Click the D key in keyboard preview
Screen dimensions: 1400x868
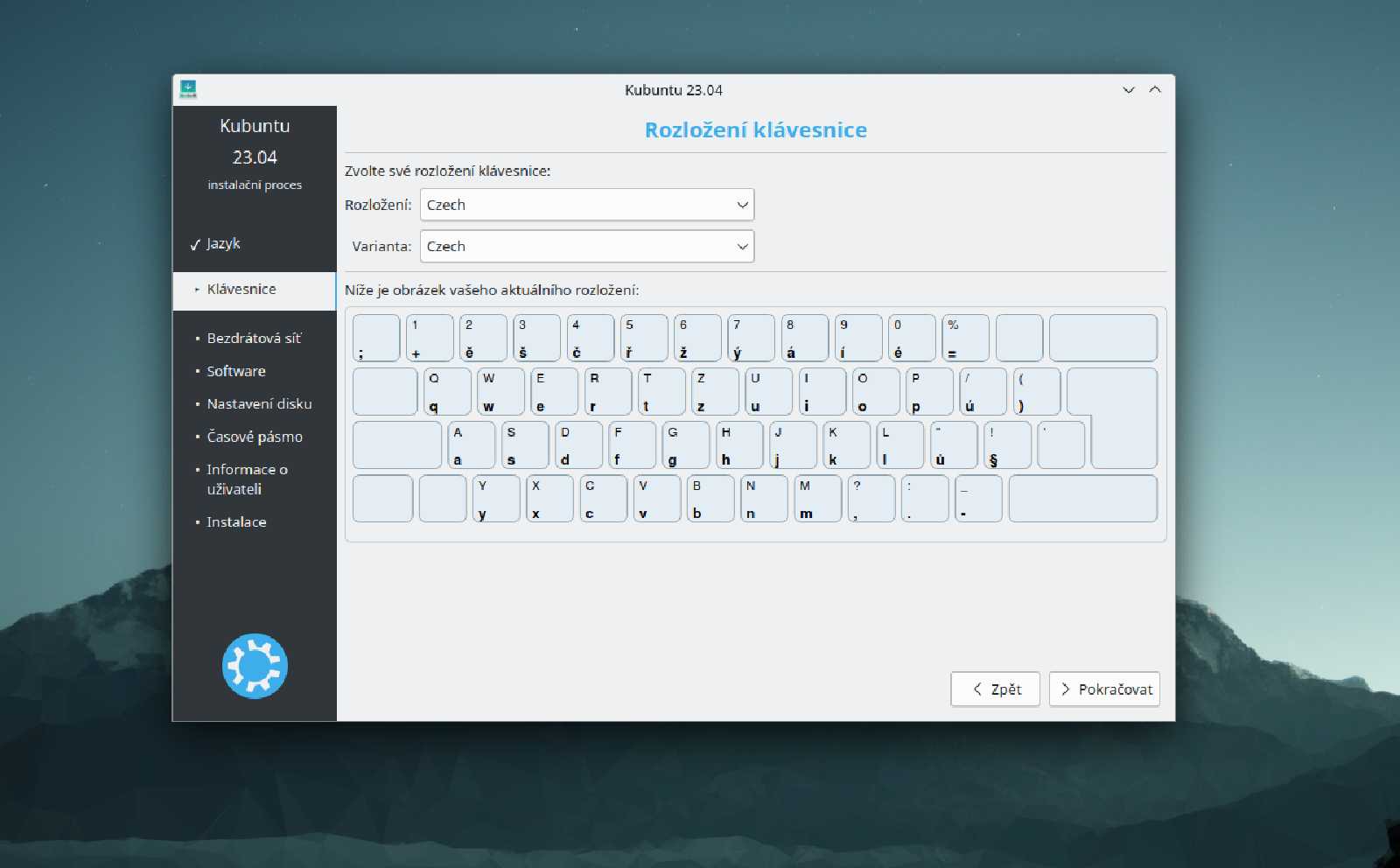click(x=578, y=444)
